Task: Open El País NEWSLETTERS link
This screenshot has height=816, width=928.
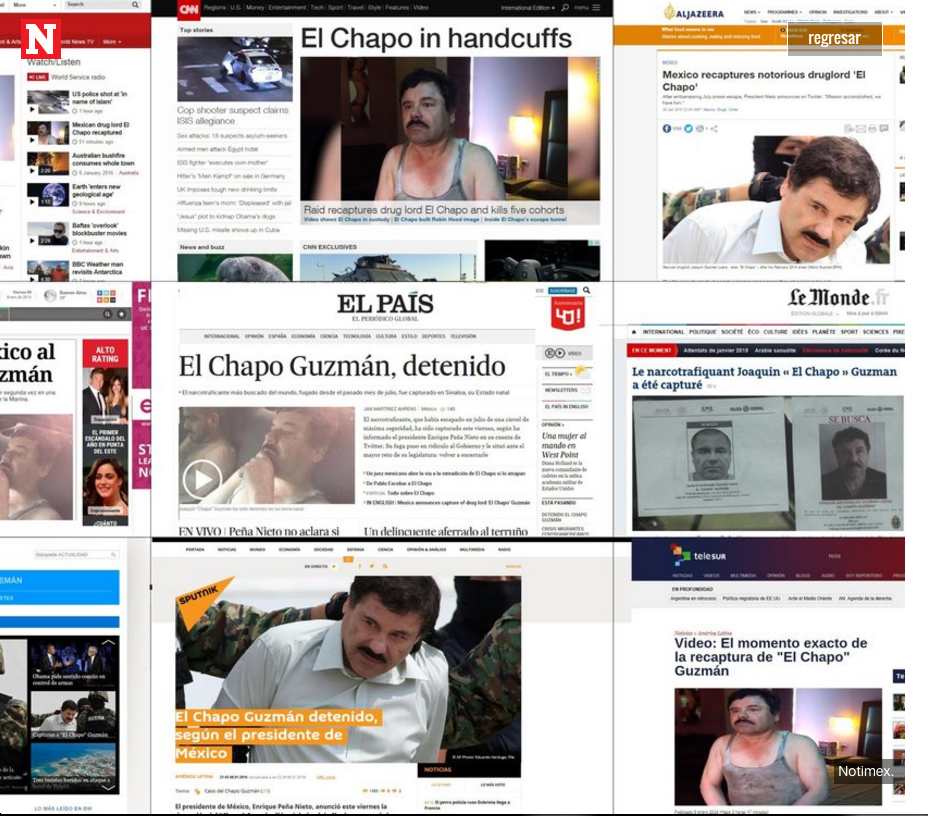Action: coord(561,390)
